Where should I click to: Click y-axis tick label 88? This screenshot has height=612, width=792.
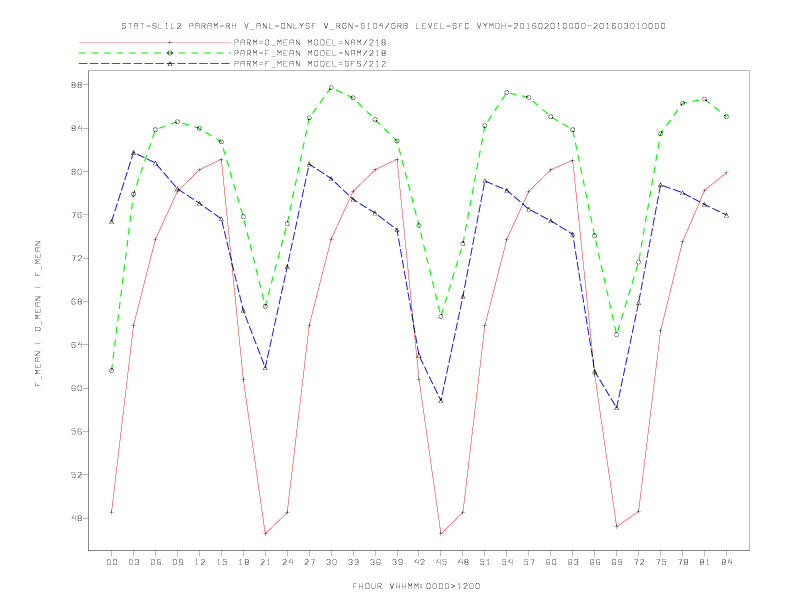click(76, 85)
